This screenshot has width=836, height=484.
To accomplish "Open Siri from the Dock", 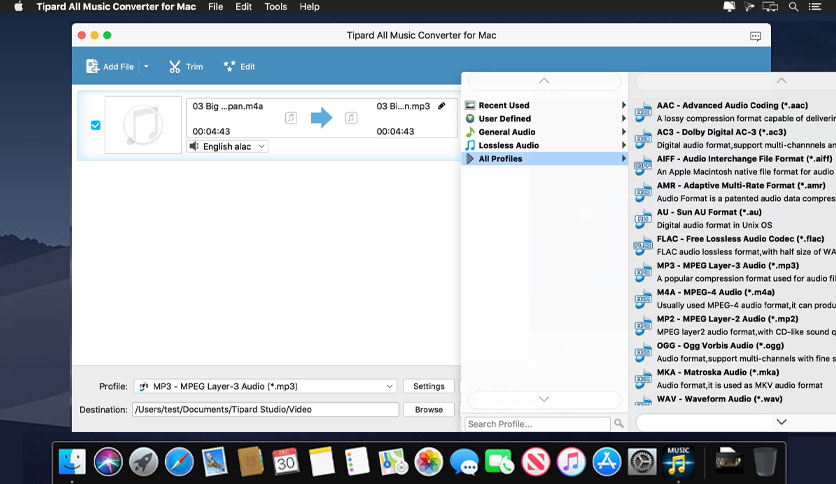I will (x=108, y=461).
